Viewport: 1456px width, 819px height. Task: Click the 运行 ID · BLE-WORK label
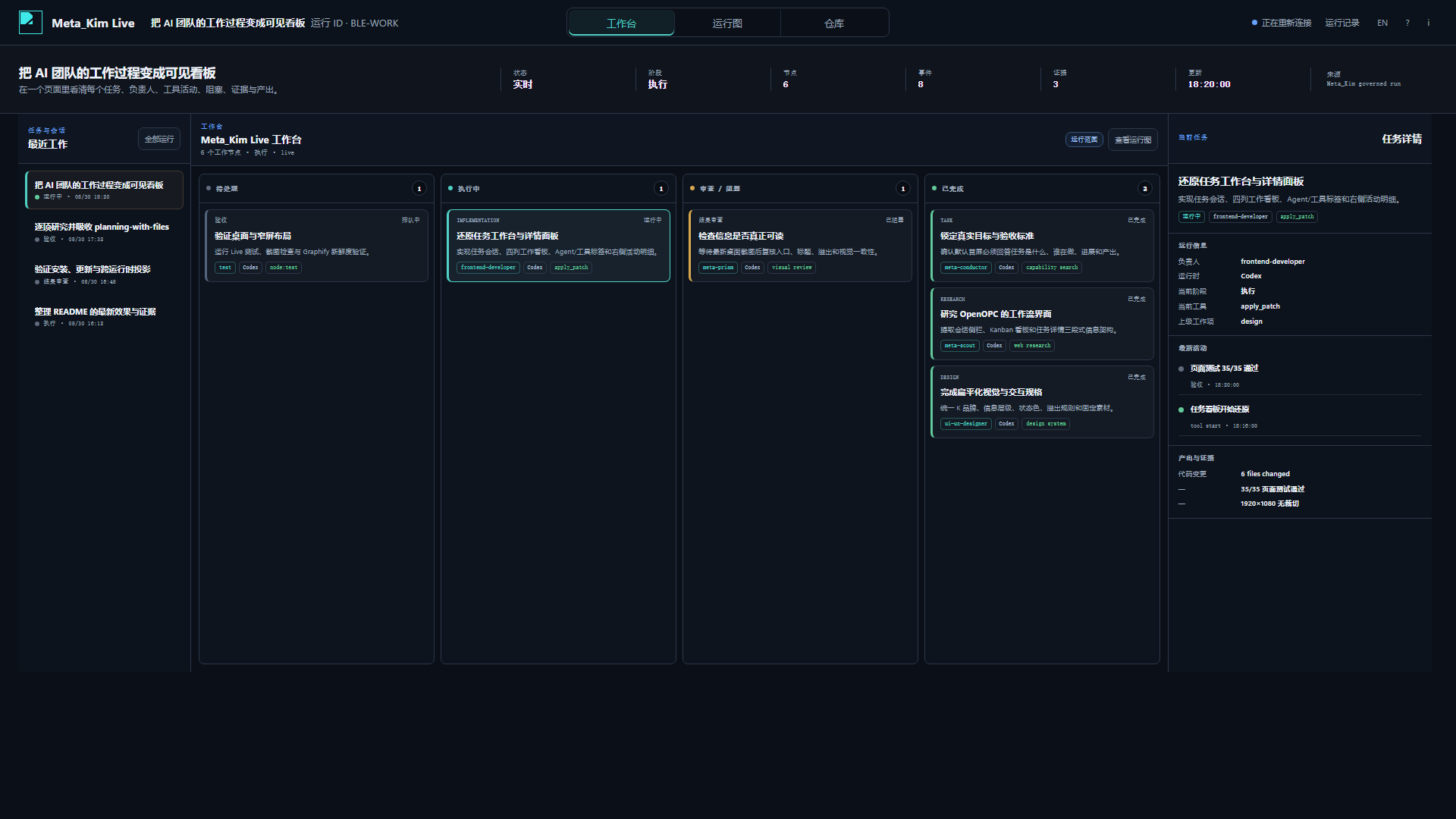pyautogui.click(x=354, y=23)
